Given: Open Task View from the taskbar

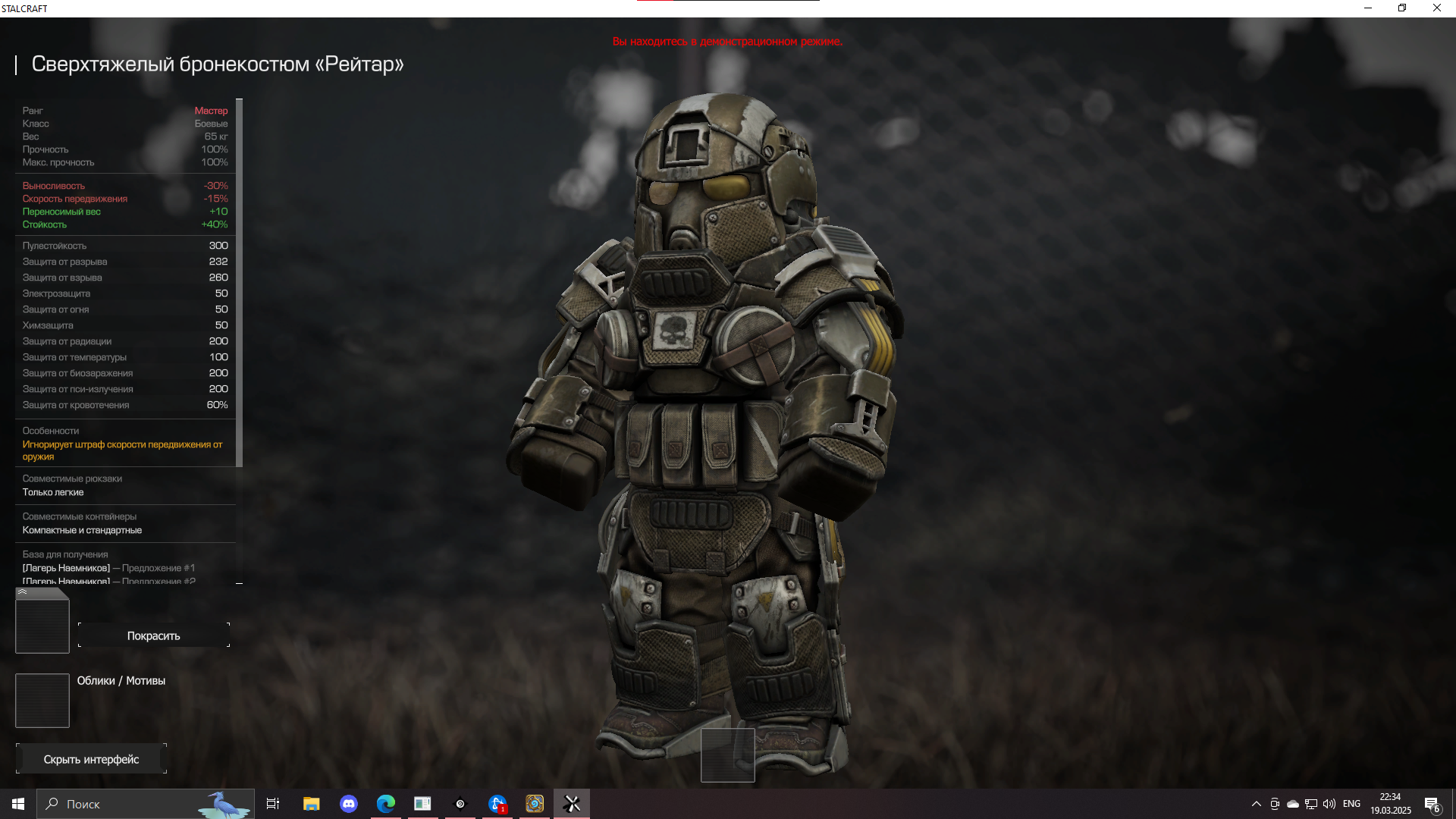Looking at the screenshot, I should point(273,804).
